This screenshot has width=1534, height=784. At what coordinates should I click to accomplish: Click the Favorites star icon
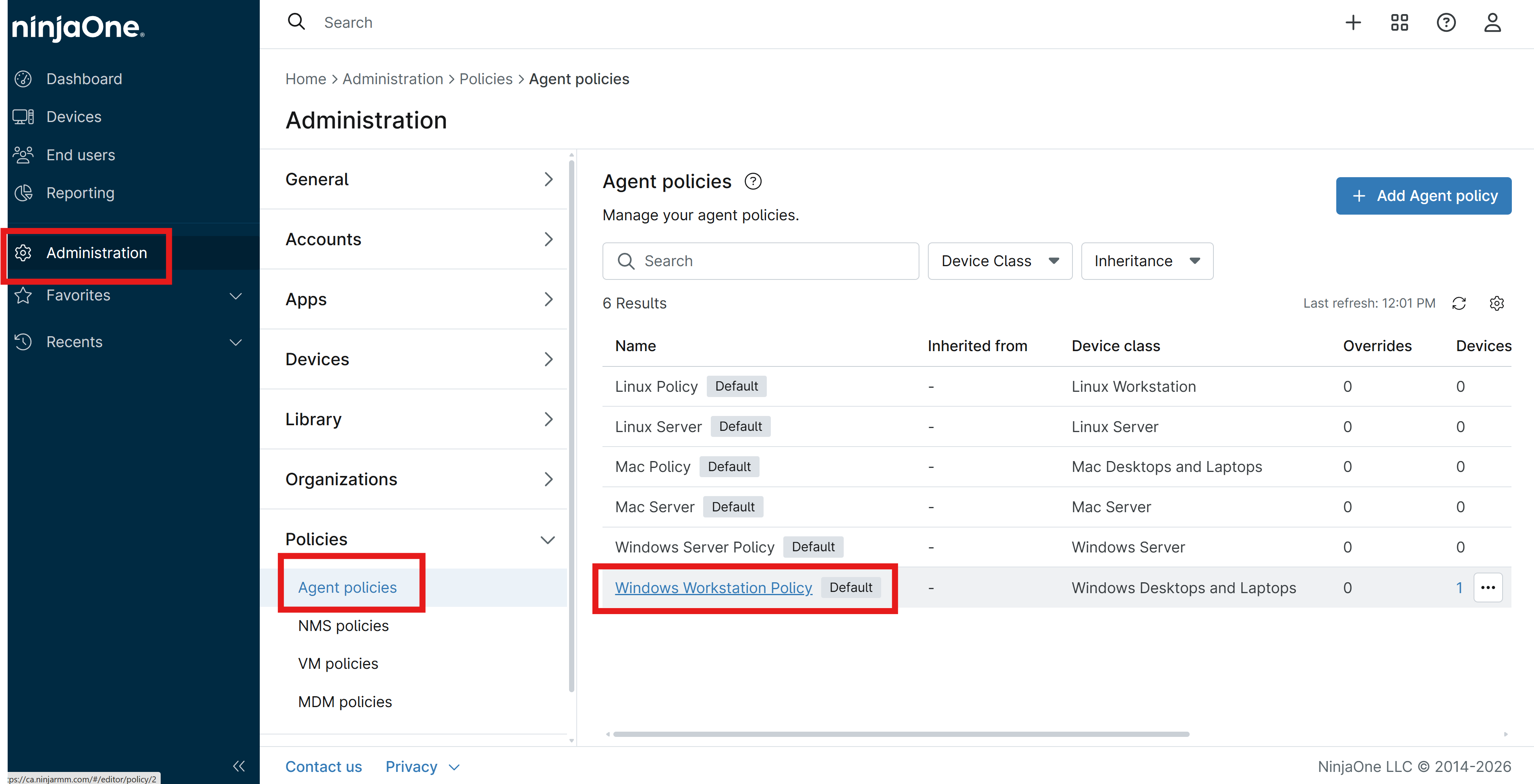click(x=23, y=295)
